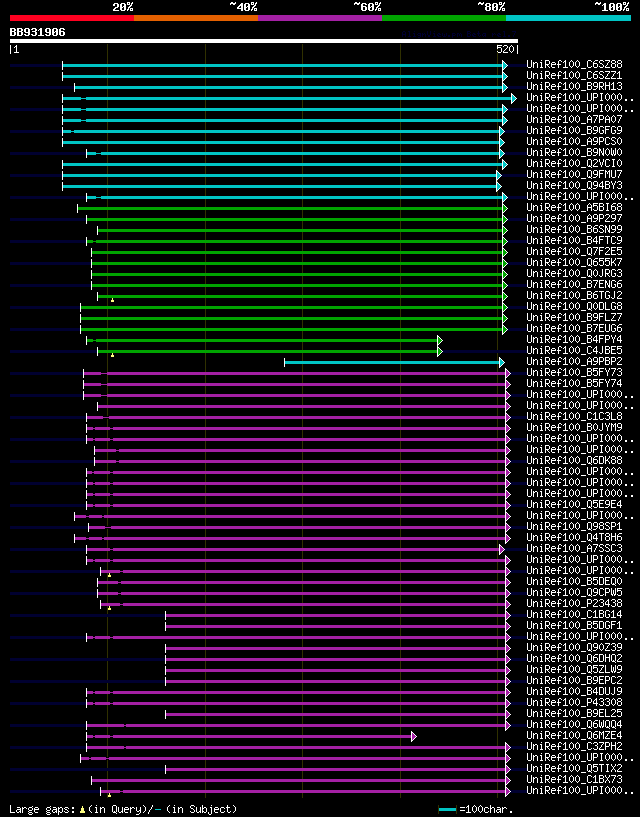Select UniRef100_B7ENG6 label
This screenshot has width=640, height=817.
pyautogui.click(x=574, y=284)
